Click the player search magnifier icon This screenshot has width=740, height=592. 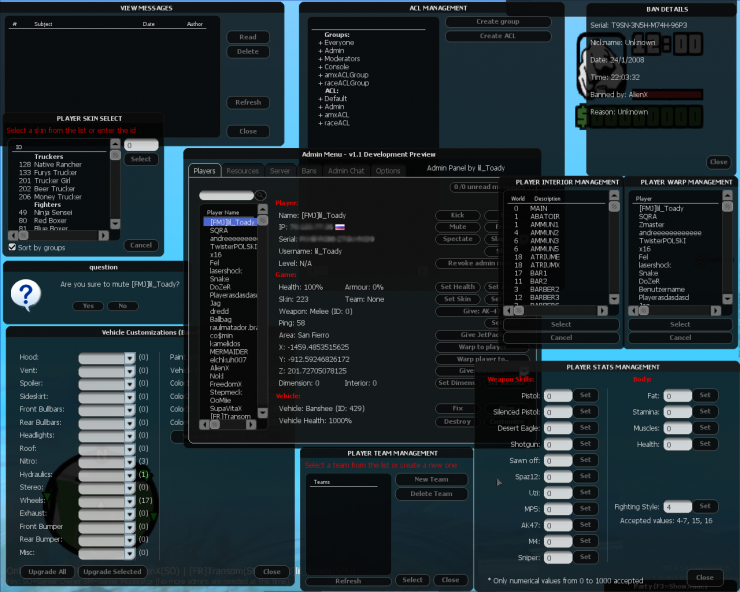261,196
